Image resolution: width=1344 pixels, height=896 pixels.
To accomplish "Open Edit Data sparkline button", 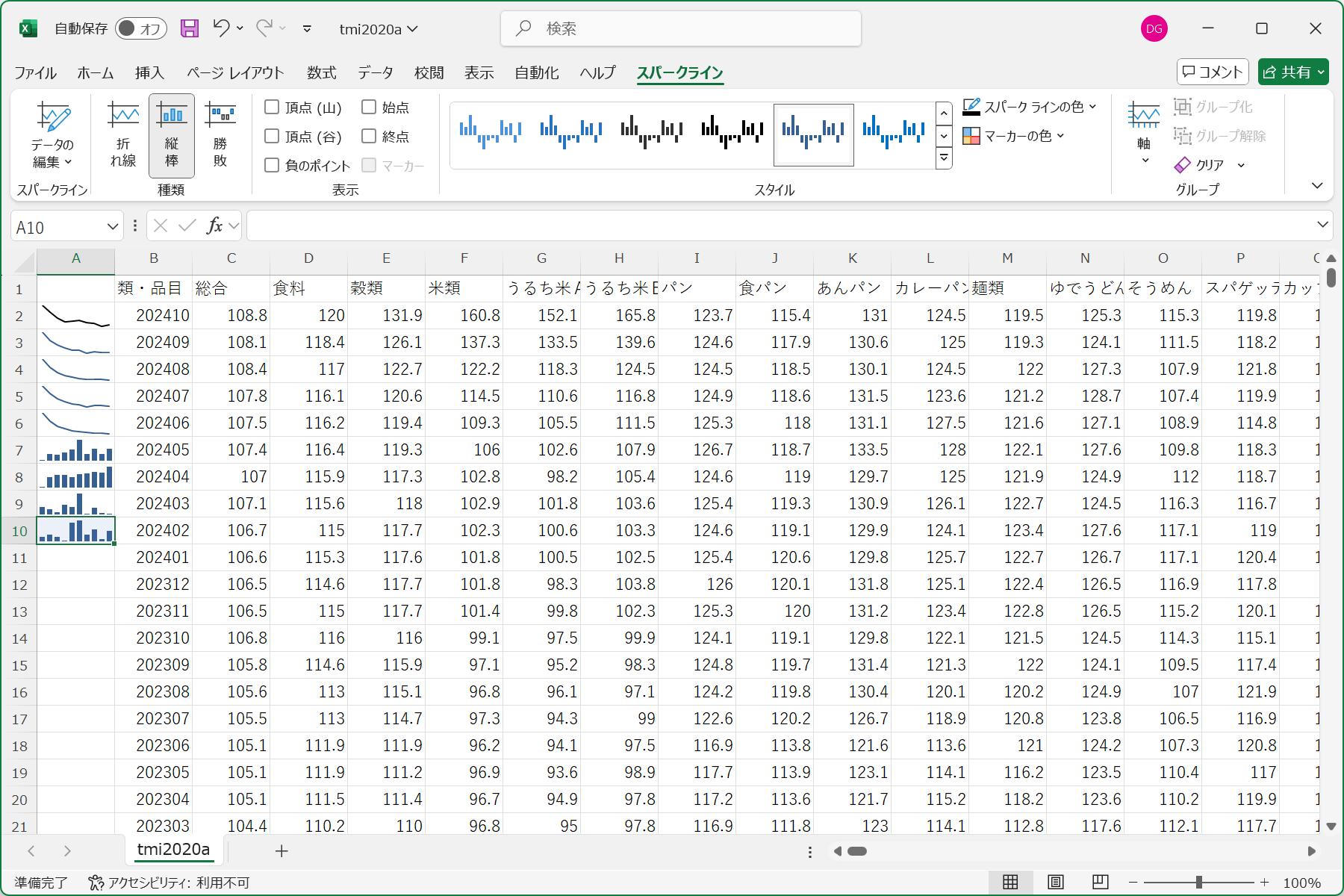I will [52, 136].
